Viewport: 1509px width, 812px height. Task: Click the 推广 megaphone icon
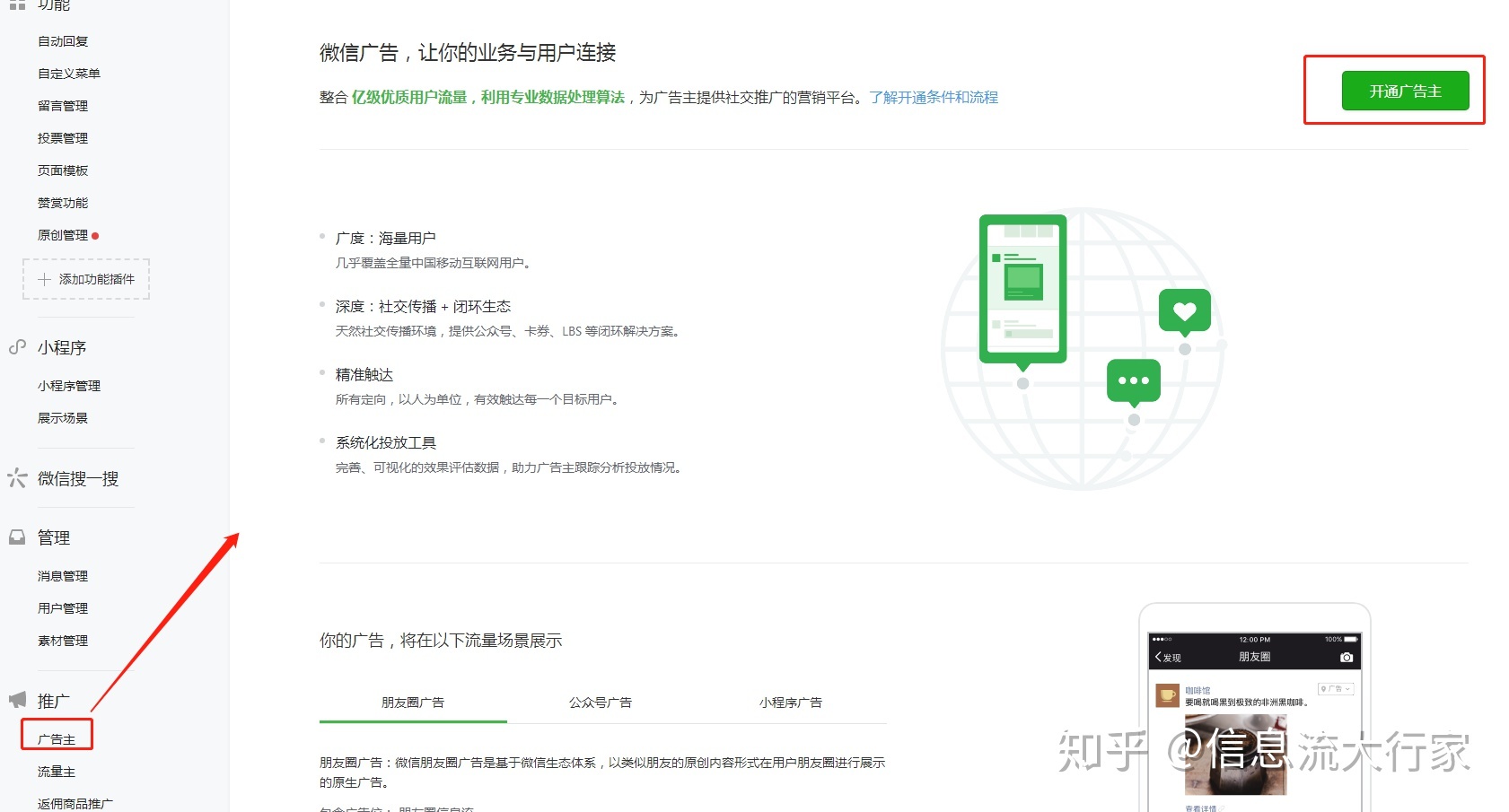(17, 700)
